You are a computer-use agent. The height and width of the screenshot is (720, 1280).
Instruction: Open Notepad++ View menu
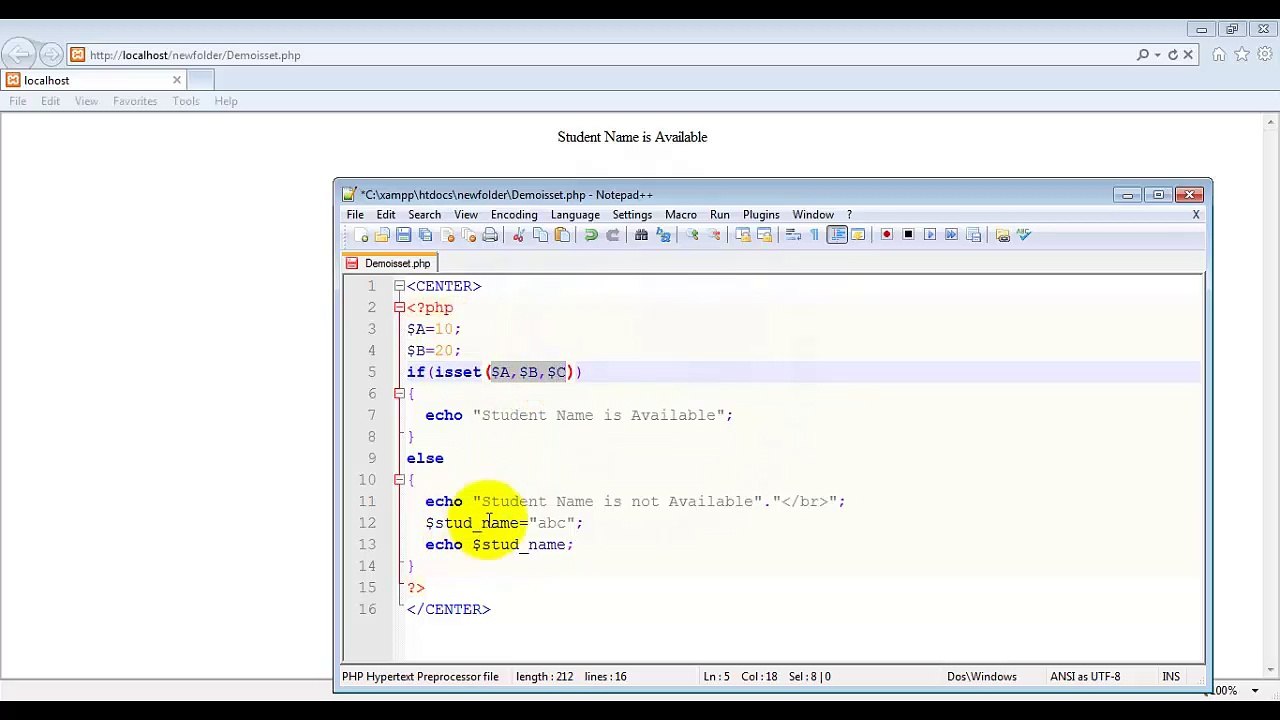click(466, 215)
